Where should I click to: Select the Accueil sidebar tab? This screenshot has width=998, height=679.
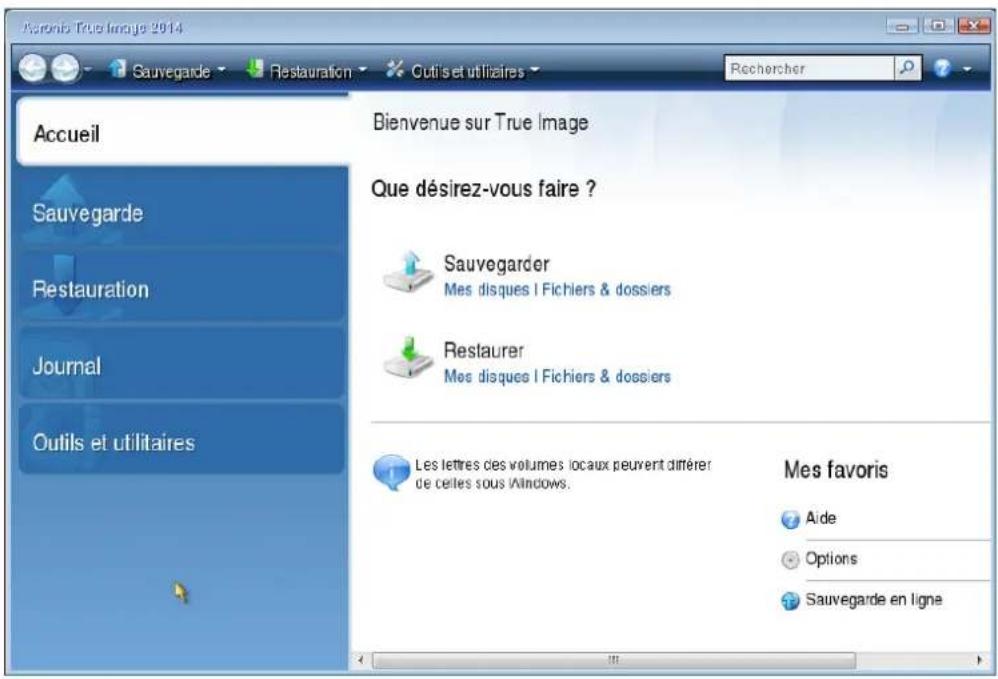(183, 132)
